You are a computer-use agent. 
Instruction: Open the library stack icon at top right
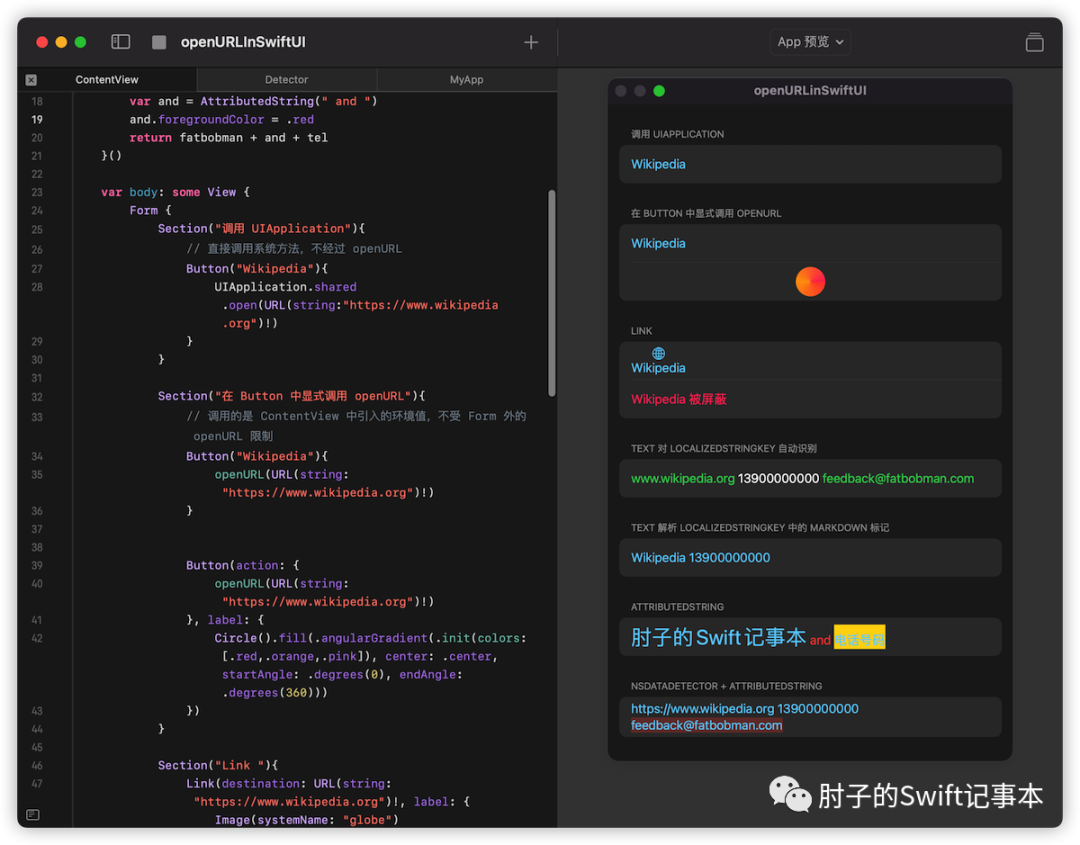(1034, 42)
